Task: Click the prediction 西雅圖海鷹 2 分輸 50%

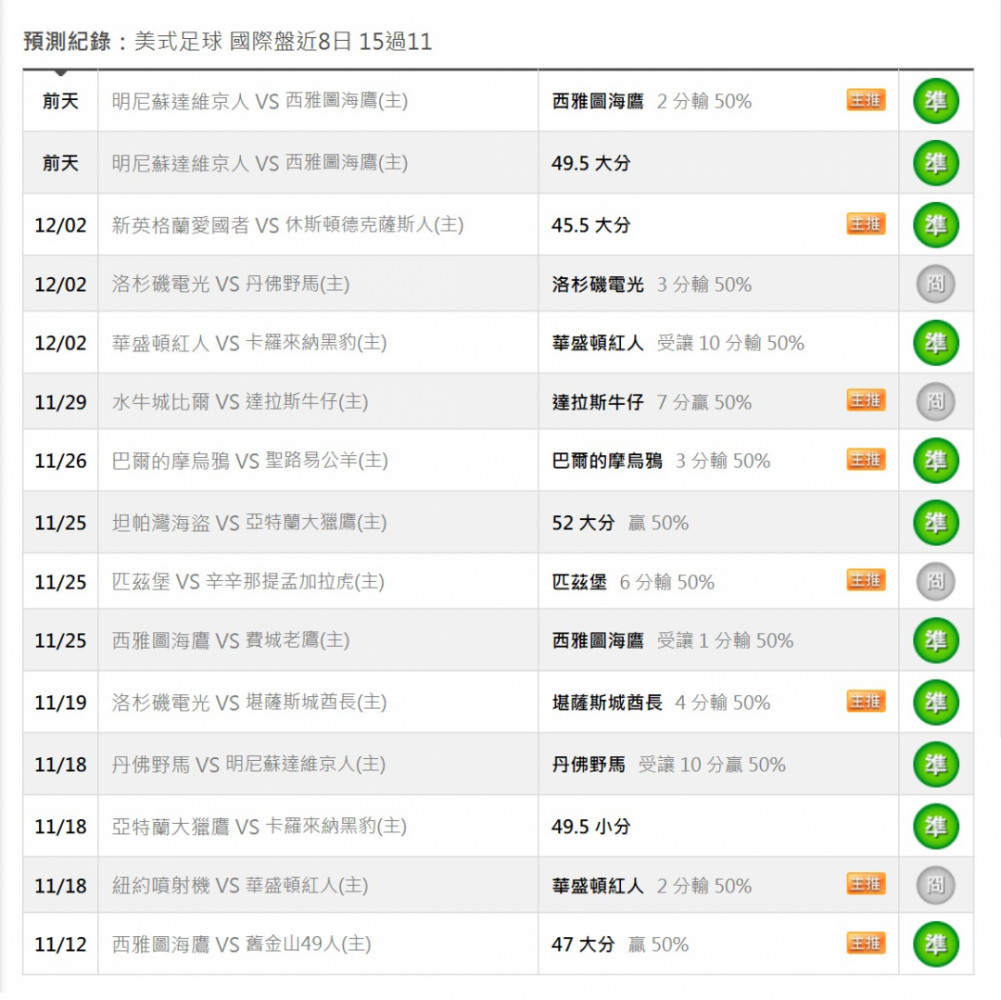Action: pos(652,101)
